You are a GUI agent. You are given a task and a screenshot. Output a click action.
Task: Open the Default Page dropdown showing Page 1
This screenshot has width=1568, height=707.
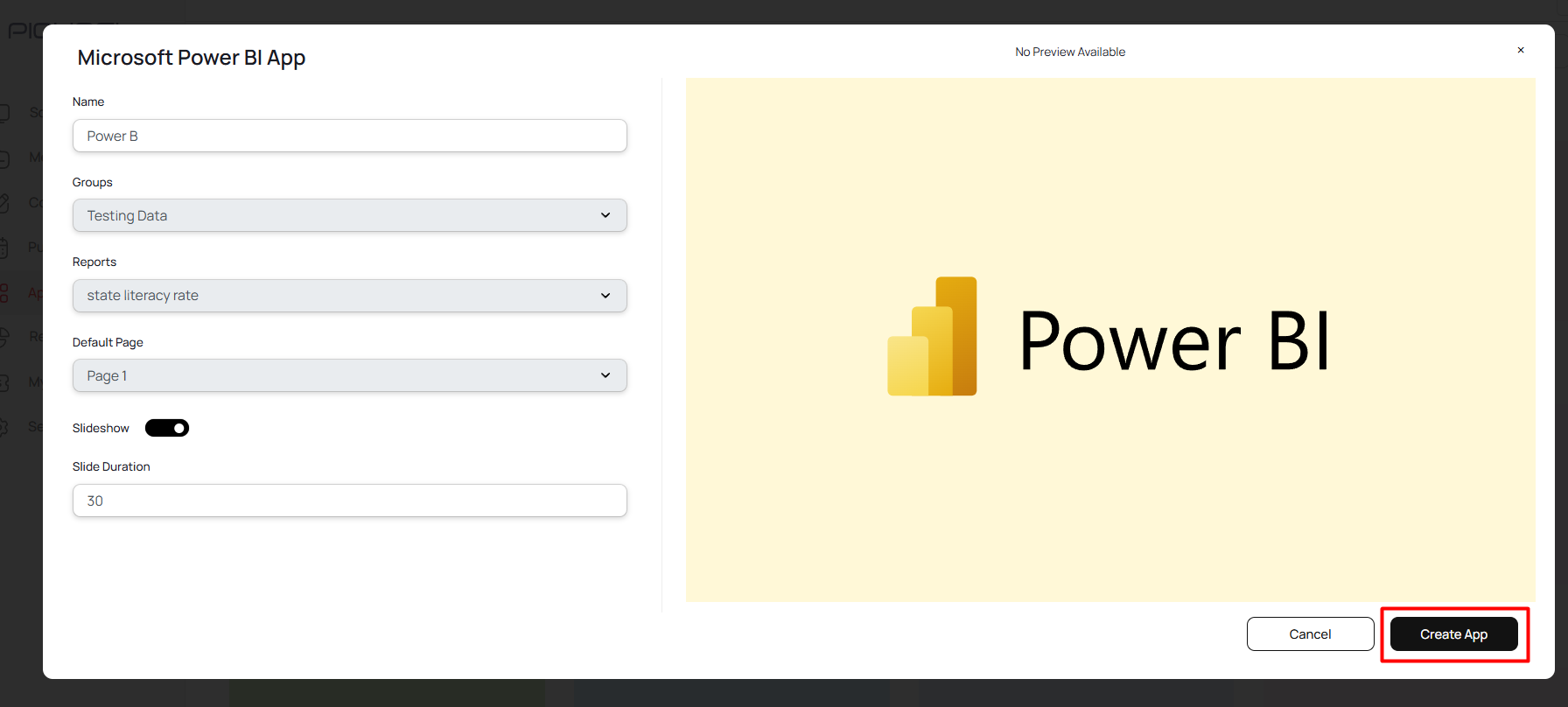pyautogui.click(x=350, y=375)
